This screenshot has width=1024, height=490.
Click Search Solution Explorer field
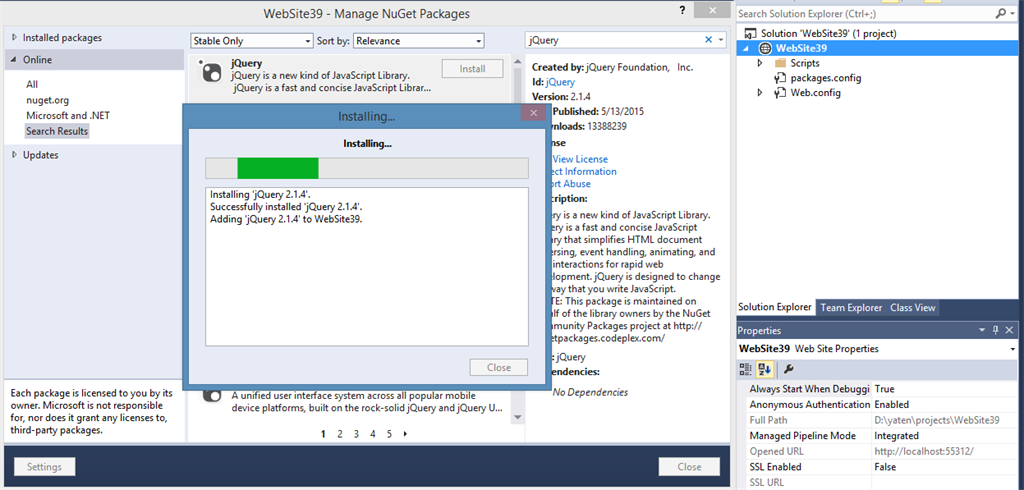tap(865, 13)
